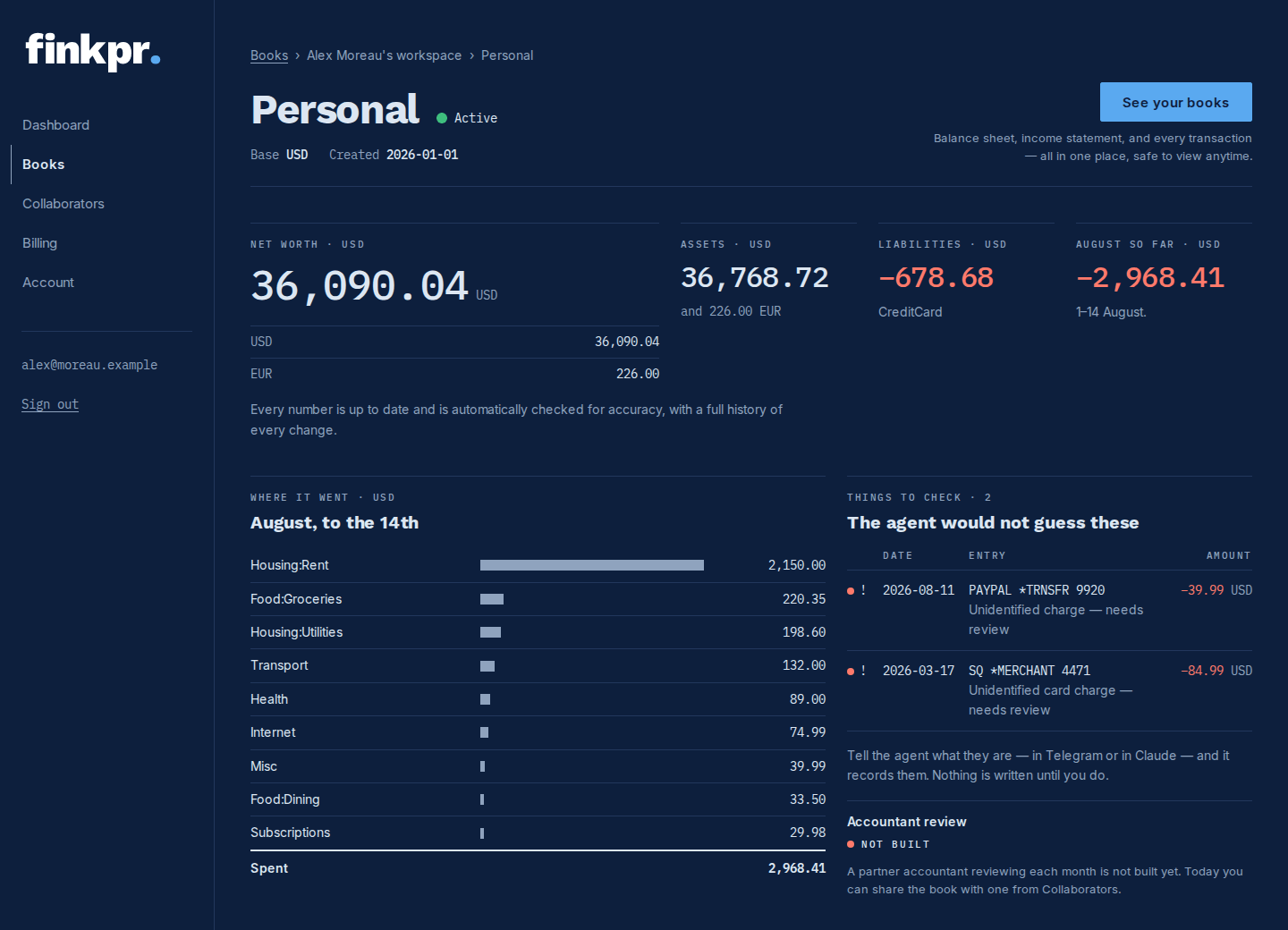This screenshot has height=930, width=1288.
Task: Click 'CreditCard' under liabilities
Action: click(x=911, y=312)
